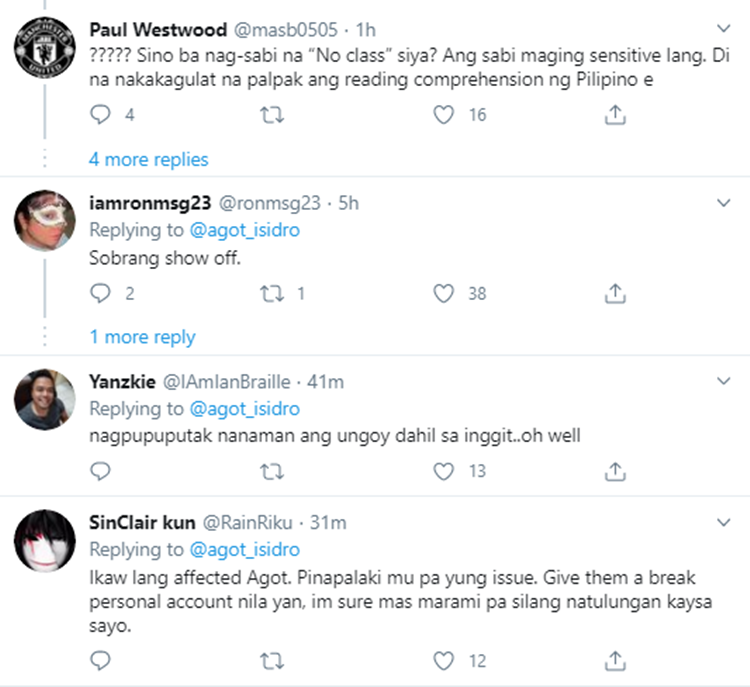Retweet Paul Westwood's tweet
The height and width of the screenshot is (687, 750).
[x=272, y=116]
